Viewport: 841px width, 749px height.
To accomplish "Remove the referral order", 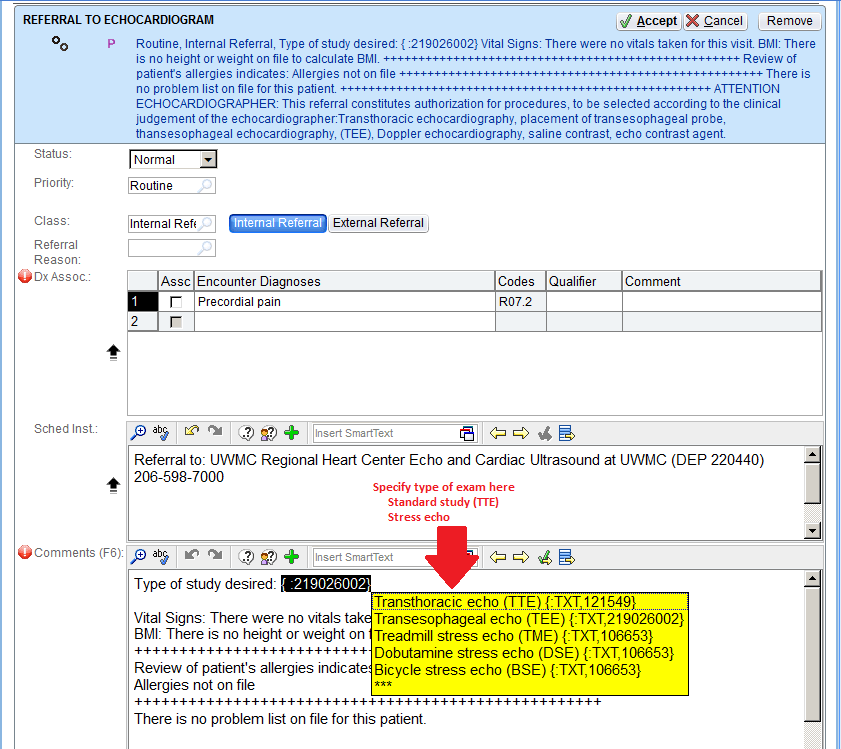I will click(x=790, y=21).
